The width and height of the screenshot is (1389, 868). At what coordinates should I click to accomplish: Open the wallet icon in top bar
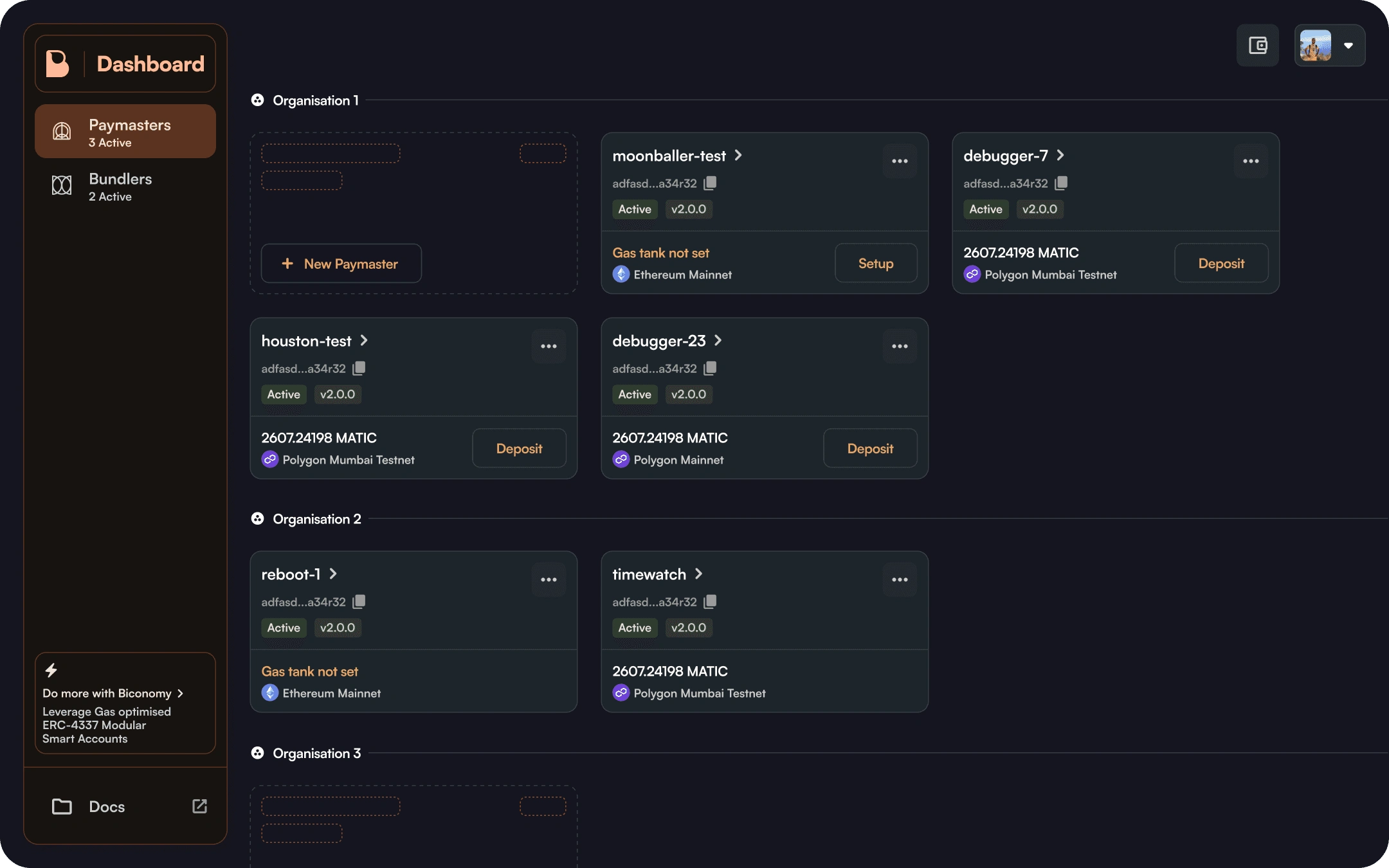[x=1257, y=46]
